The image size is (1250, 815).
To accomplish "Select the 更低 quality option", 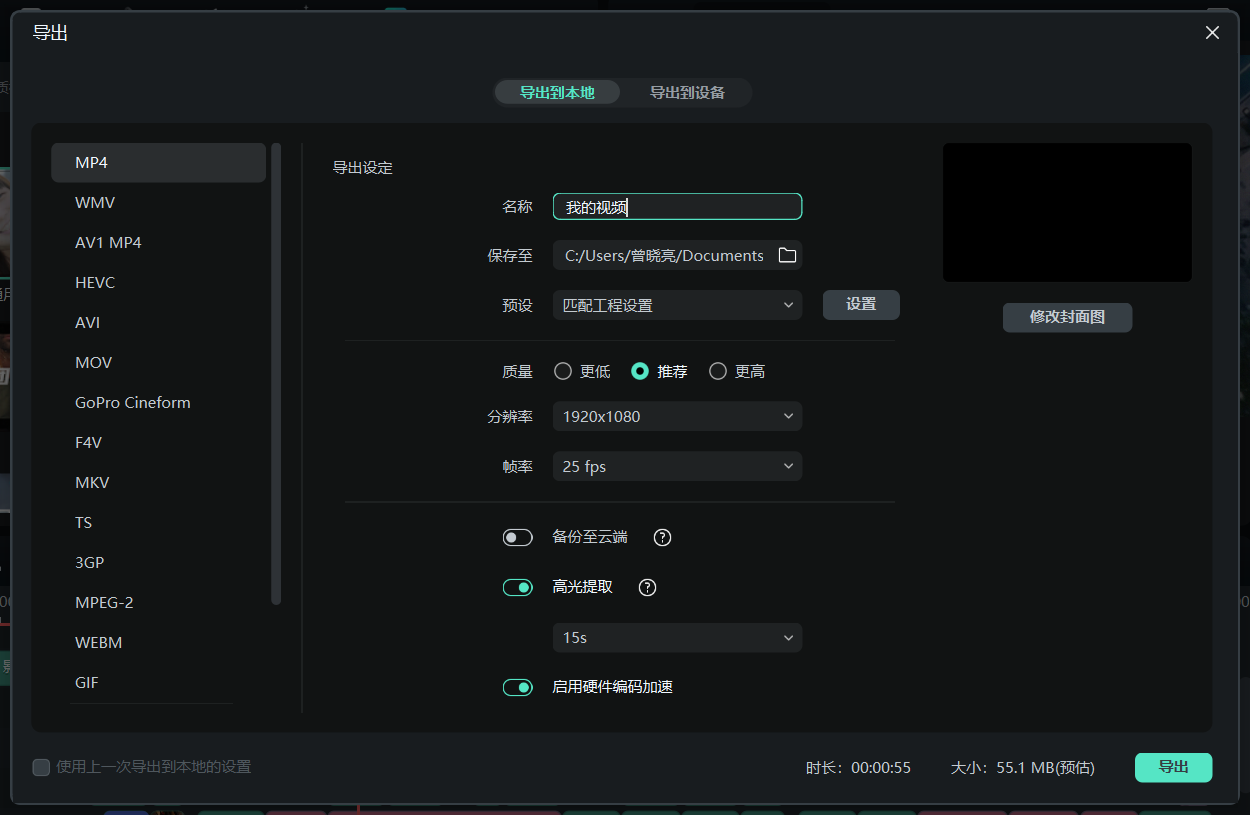I will coord(562,370).
